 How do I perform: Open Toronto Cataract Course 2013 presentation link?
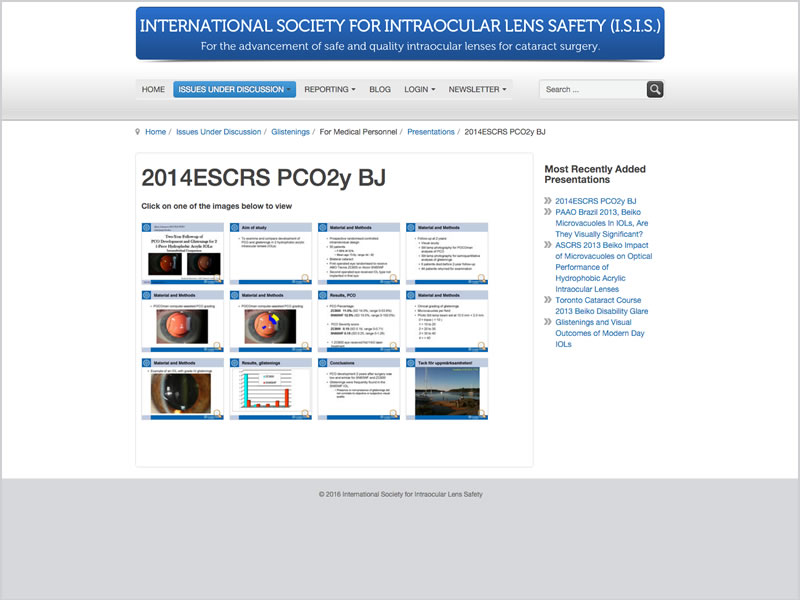[598, 306]
